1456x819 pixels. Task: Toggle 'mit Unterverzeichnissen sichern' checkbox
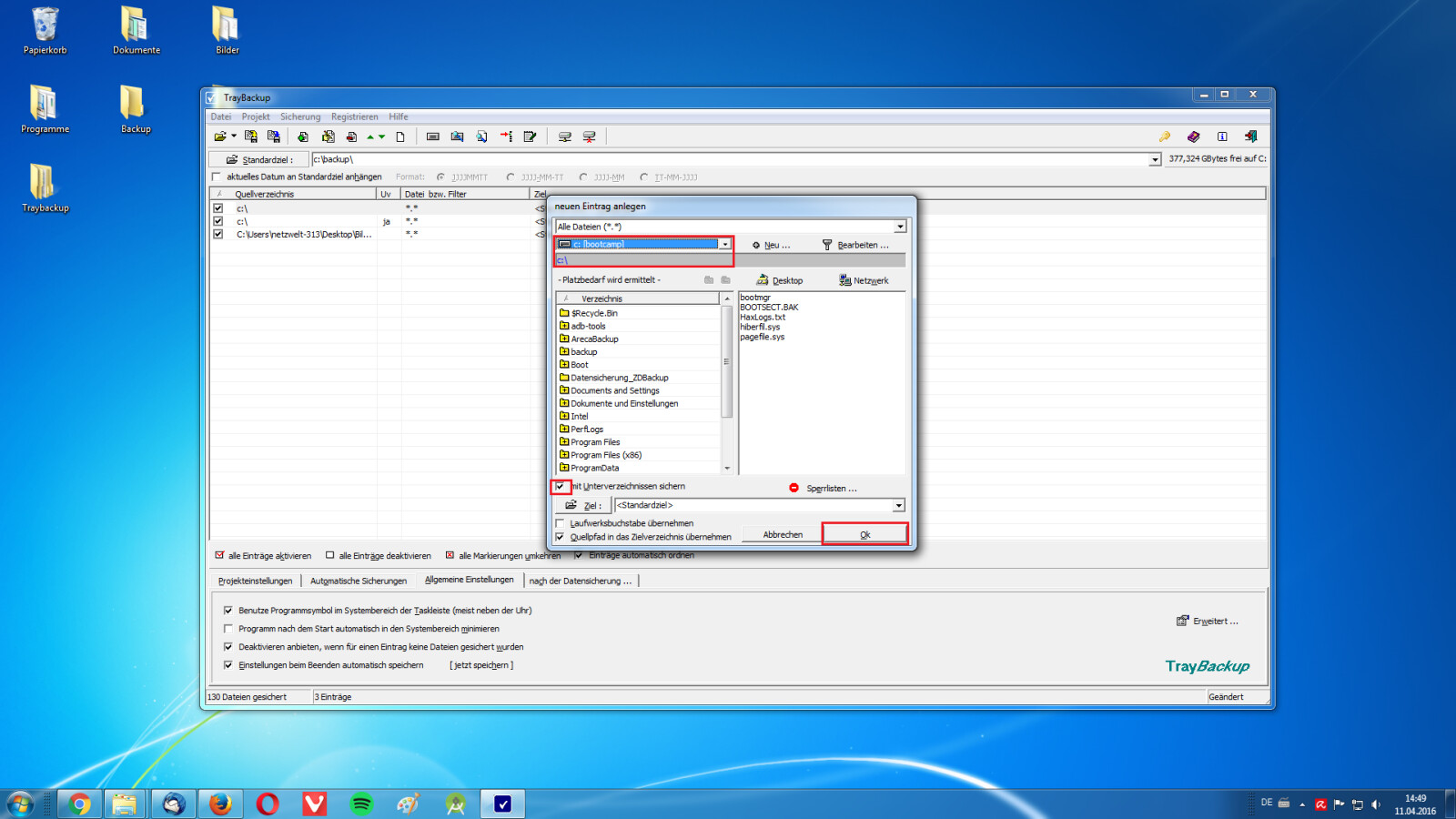[x=561, y=487]
